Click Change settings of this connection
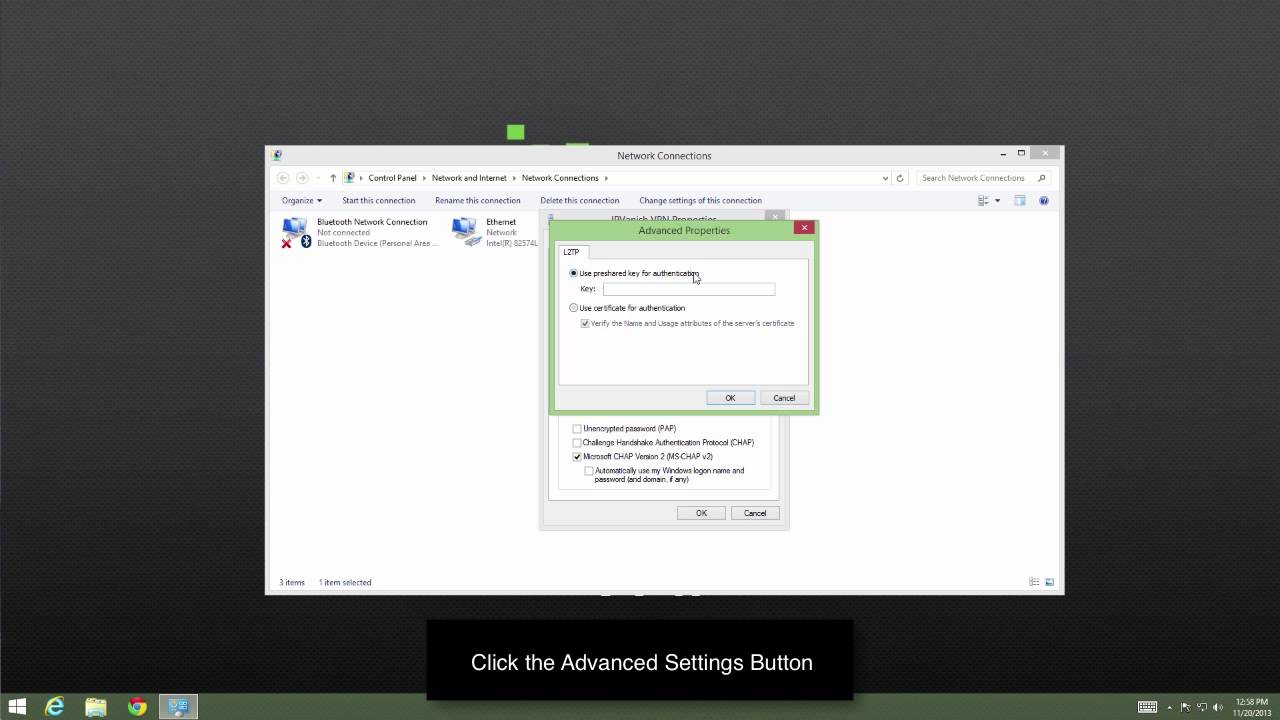The image size is (1280, 720). click(x=700, y=200)
